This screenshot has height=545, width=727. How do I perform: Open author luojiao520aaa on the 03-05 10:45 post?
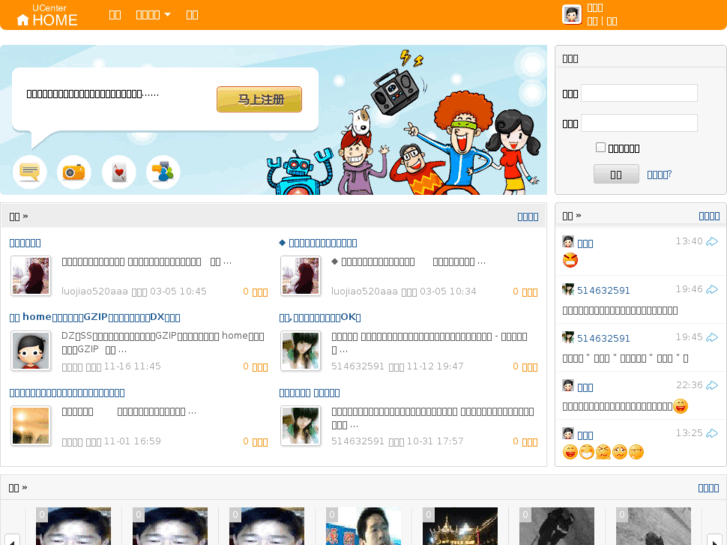tap(95, 291)
